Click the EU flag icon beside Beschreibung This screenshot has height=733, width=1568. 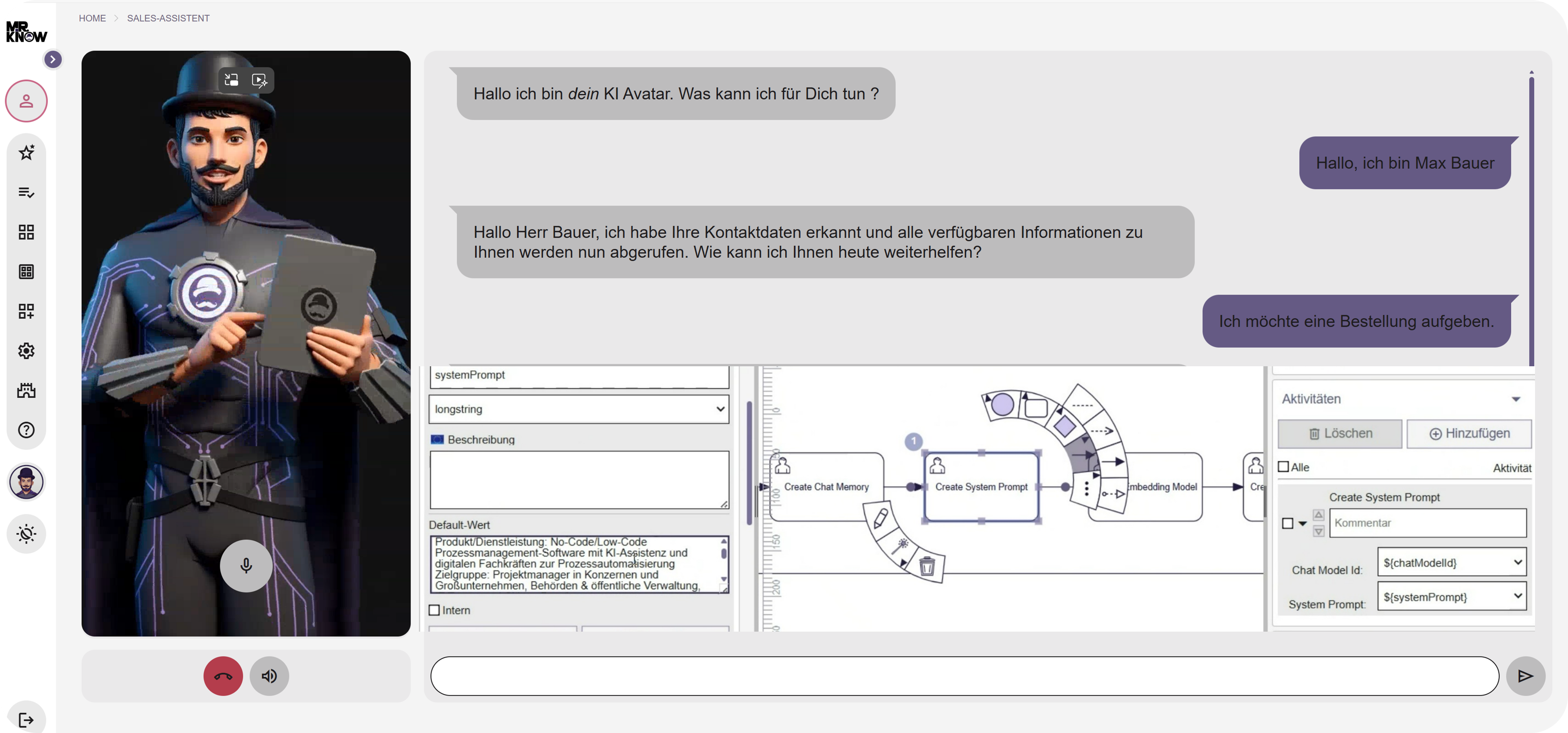click(436, 439)
